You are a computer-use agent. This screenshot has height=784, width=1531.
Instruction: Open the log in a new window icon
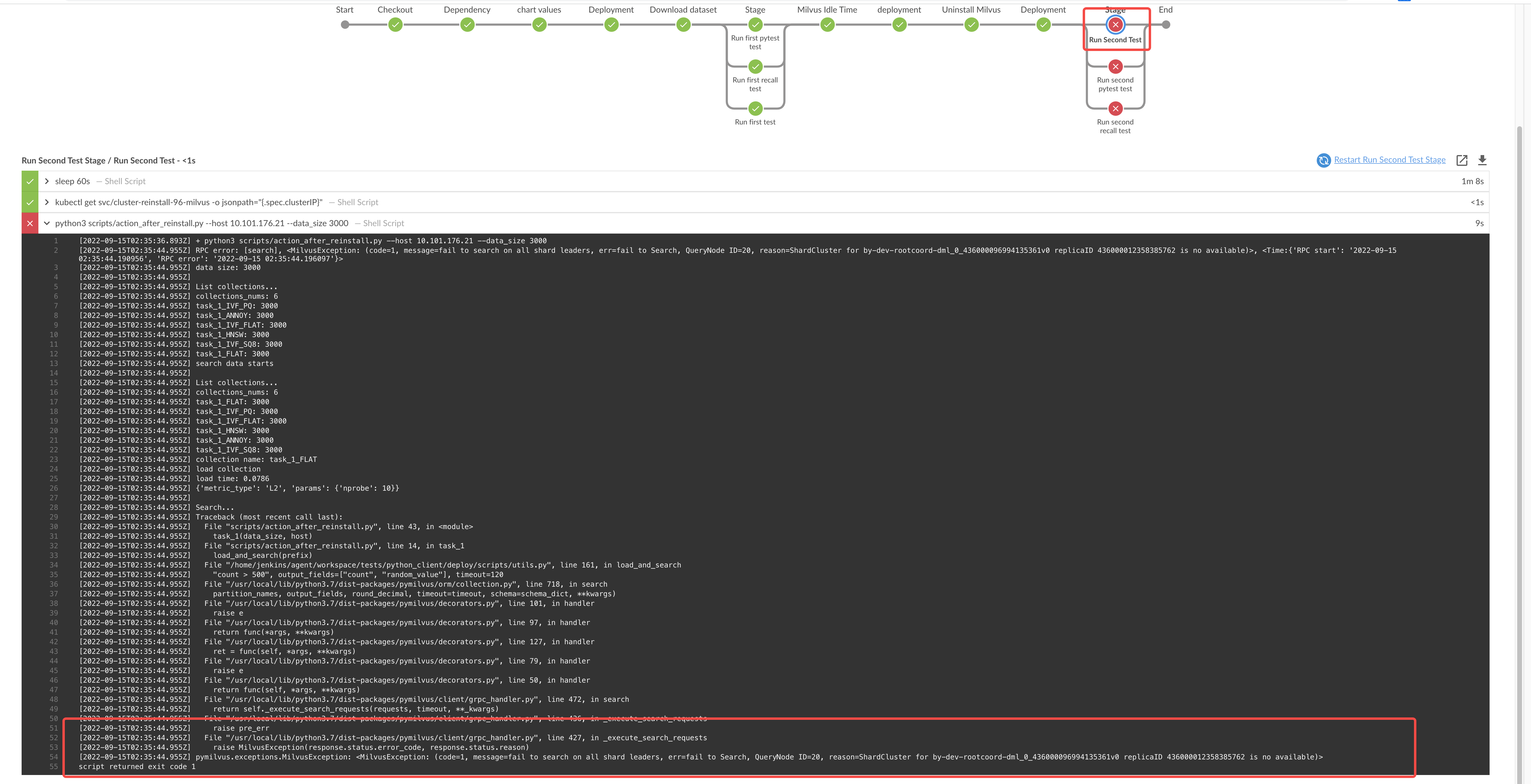(1462, 160)
